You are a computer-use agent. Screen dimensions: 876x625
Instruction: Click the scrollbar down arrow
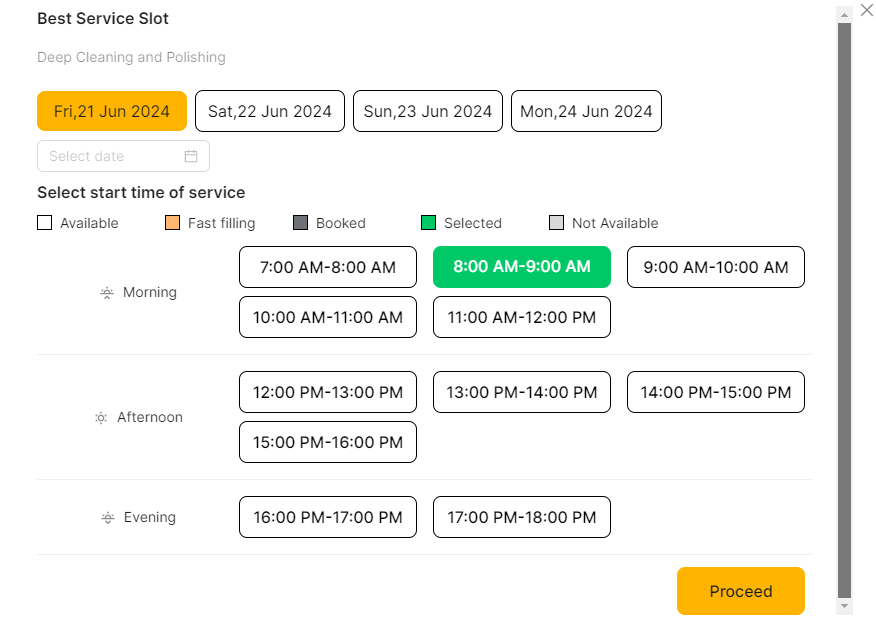844,607
